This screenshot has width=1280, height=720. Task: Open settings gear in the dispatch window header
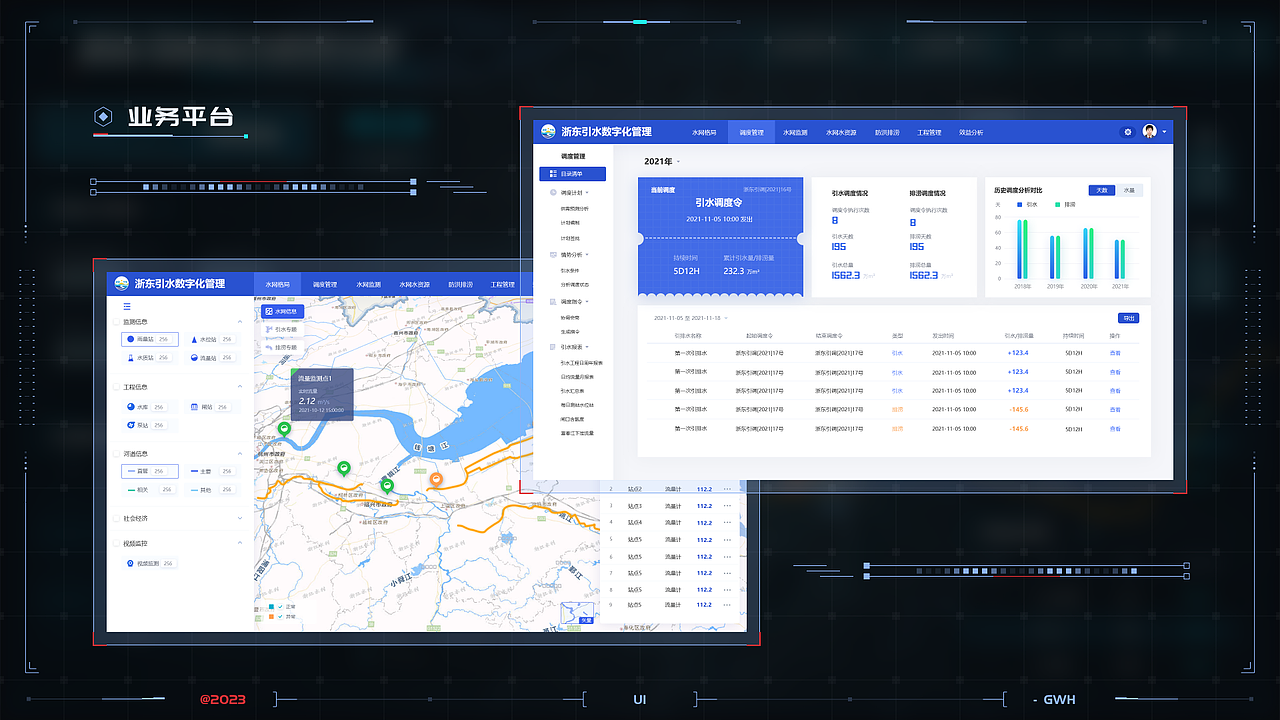coord(1128,132)
